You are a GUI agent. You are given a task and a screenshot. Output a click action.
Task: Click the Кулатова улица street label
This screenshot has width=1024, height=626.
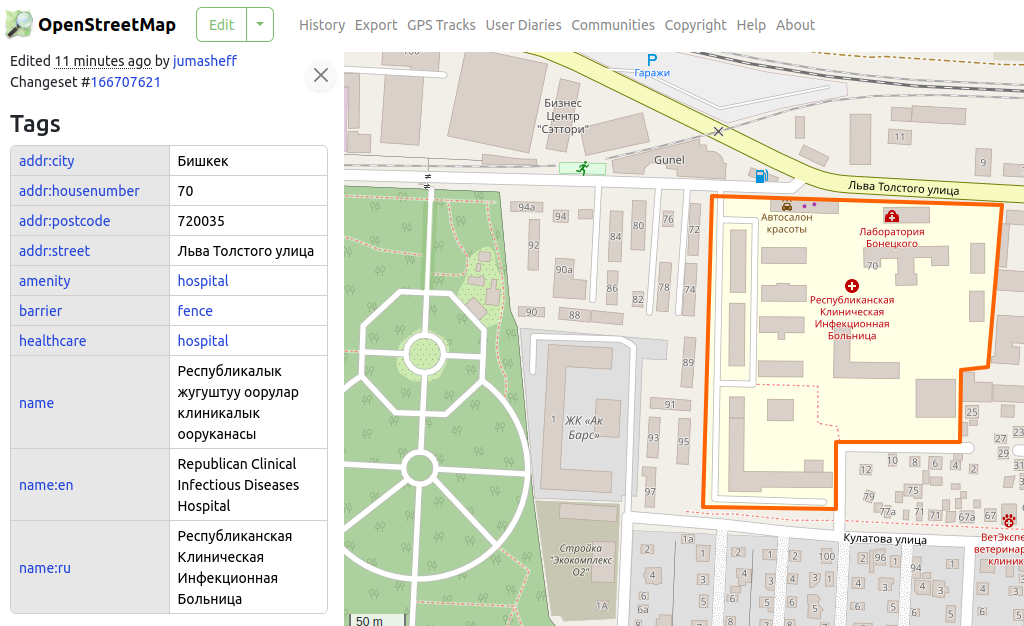(x=885, y=539)
